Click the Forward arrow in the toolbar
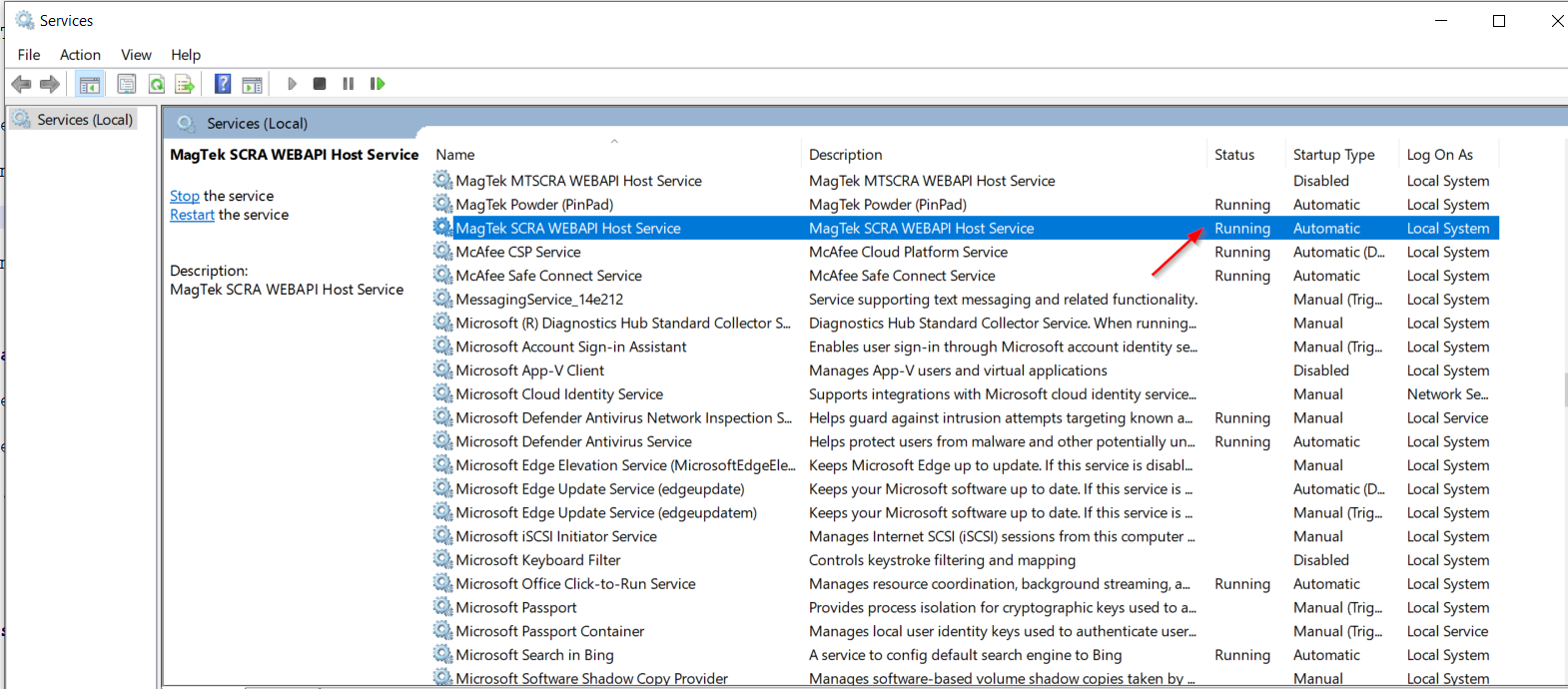This screenshot has height=695, width=1568. coord(49,84)
